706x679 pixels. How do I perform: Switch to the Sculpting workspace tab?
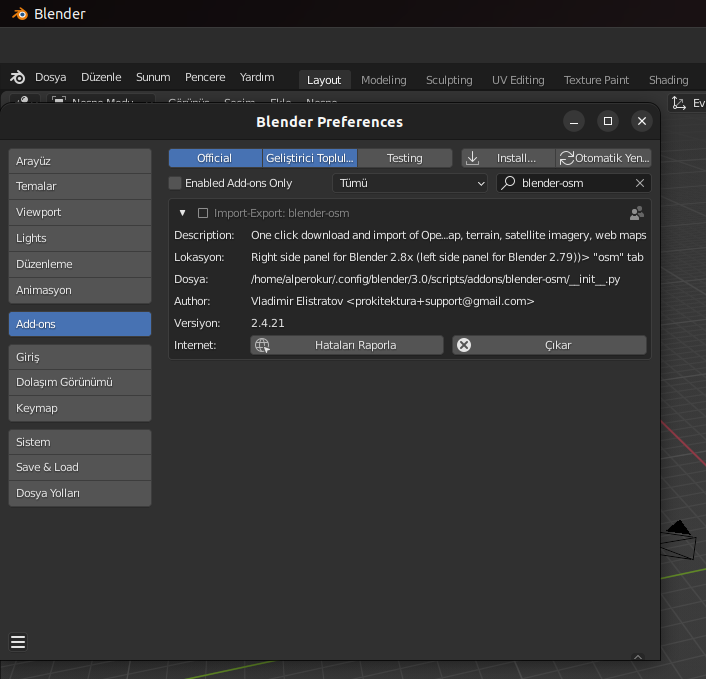pos(449,80)
